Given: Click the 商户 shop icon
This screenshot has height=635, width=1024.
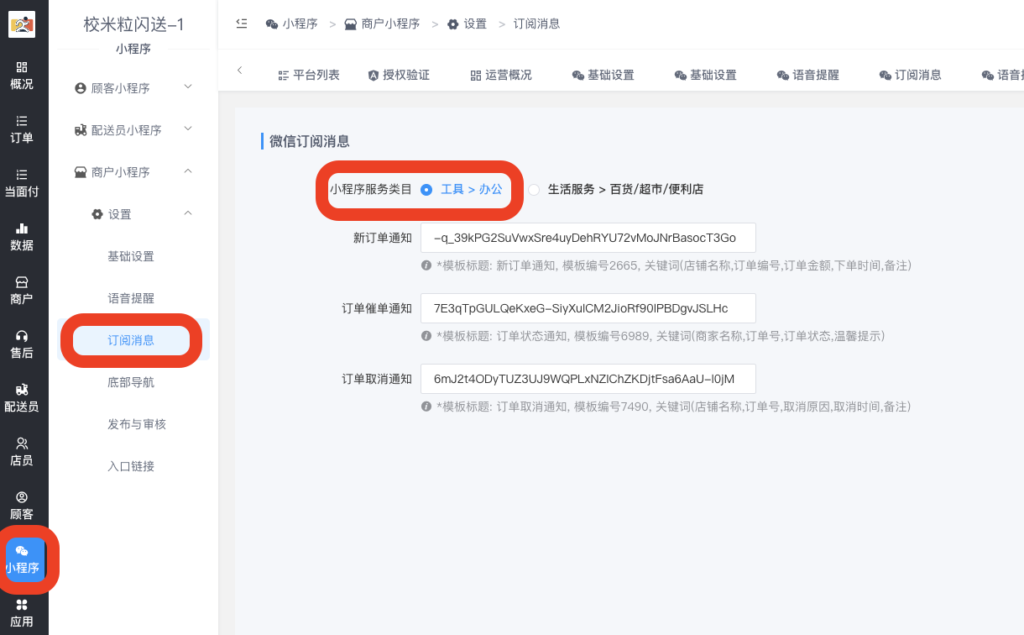Looking at the screenshot, I should pyautogui.click(x=21, y=290).
